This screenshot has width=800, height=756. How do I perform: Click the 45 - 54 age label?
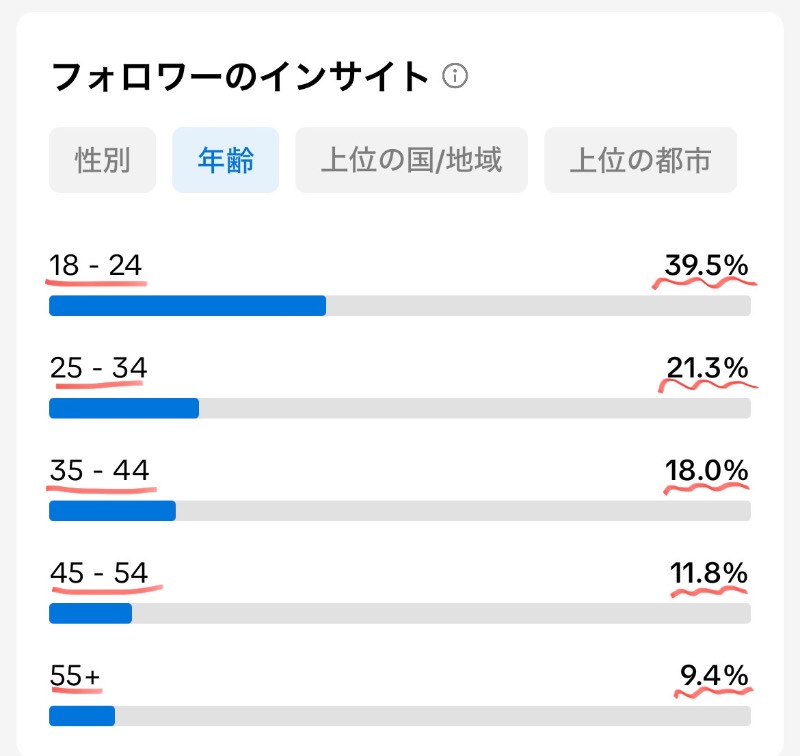click(99, 573)
